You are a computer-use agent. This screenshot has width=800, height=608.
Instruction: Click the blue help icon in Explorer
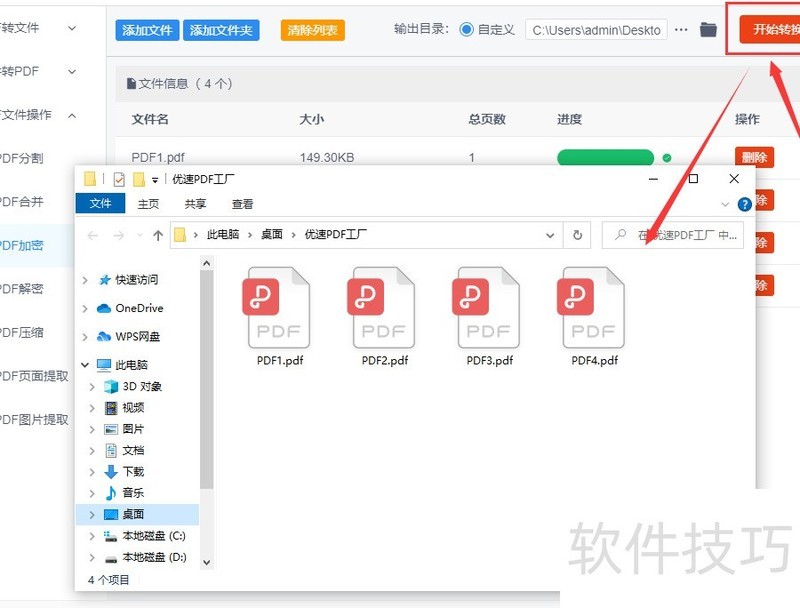[745, 203]
